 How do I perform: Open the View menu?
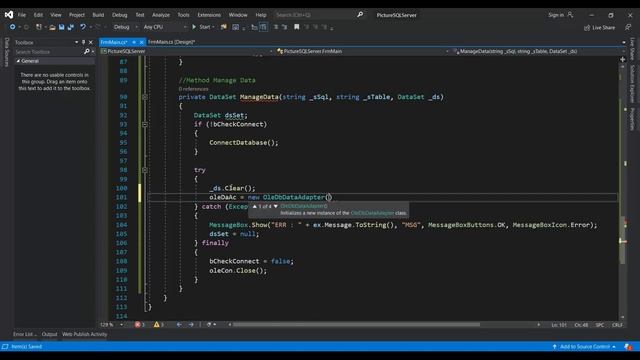tap(56, 15)
